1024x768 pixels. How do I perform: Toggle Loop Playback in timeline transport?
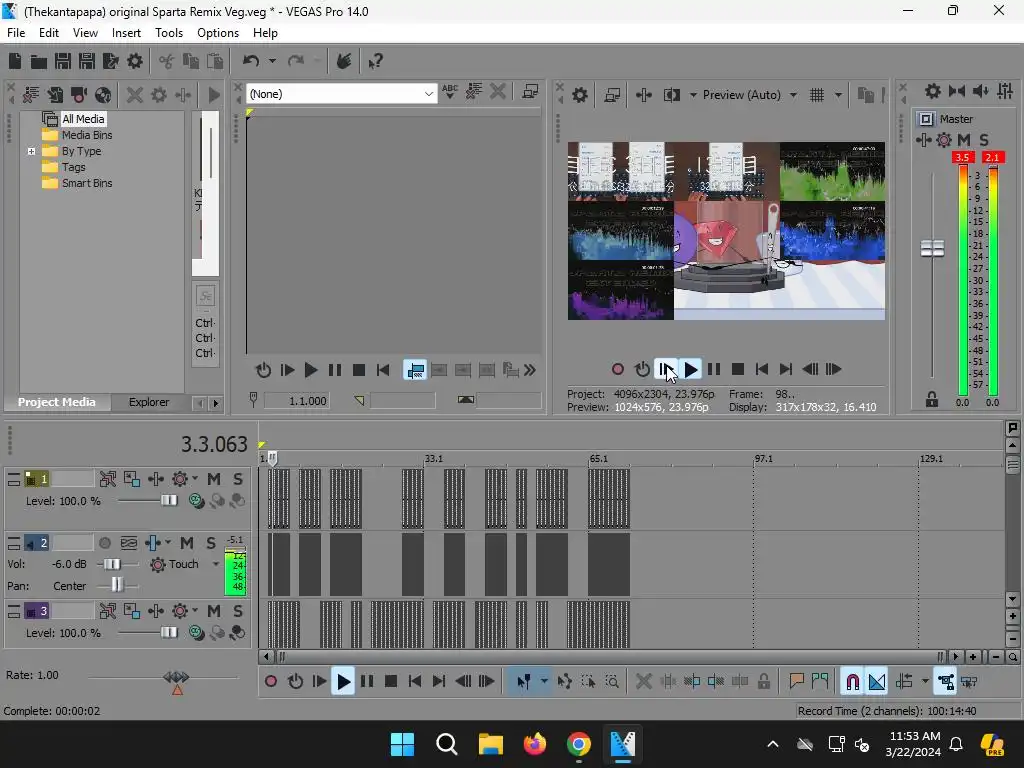[x=295, y=682]
